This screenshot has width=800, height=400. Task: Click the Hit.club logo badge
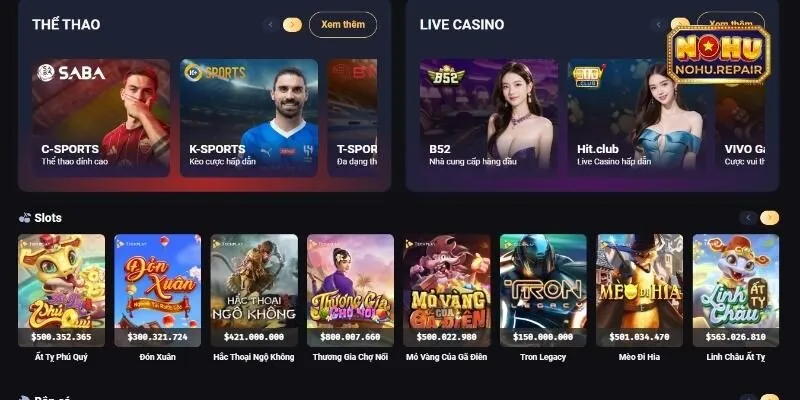click(x=588, y=76)
